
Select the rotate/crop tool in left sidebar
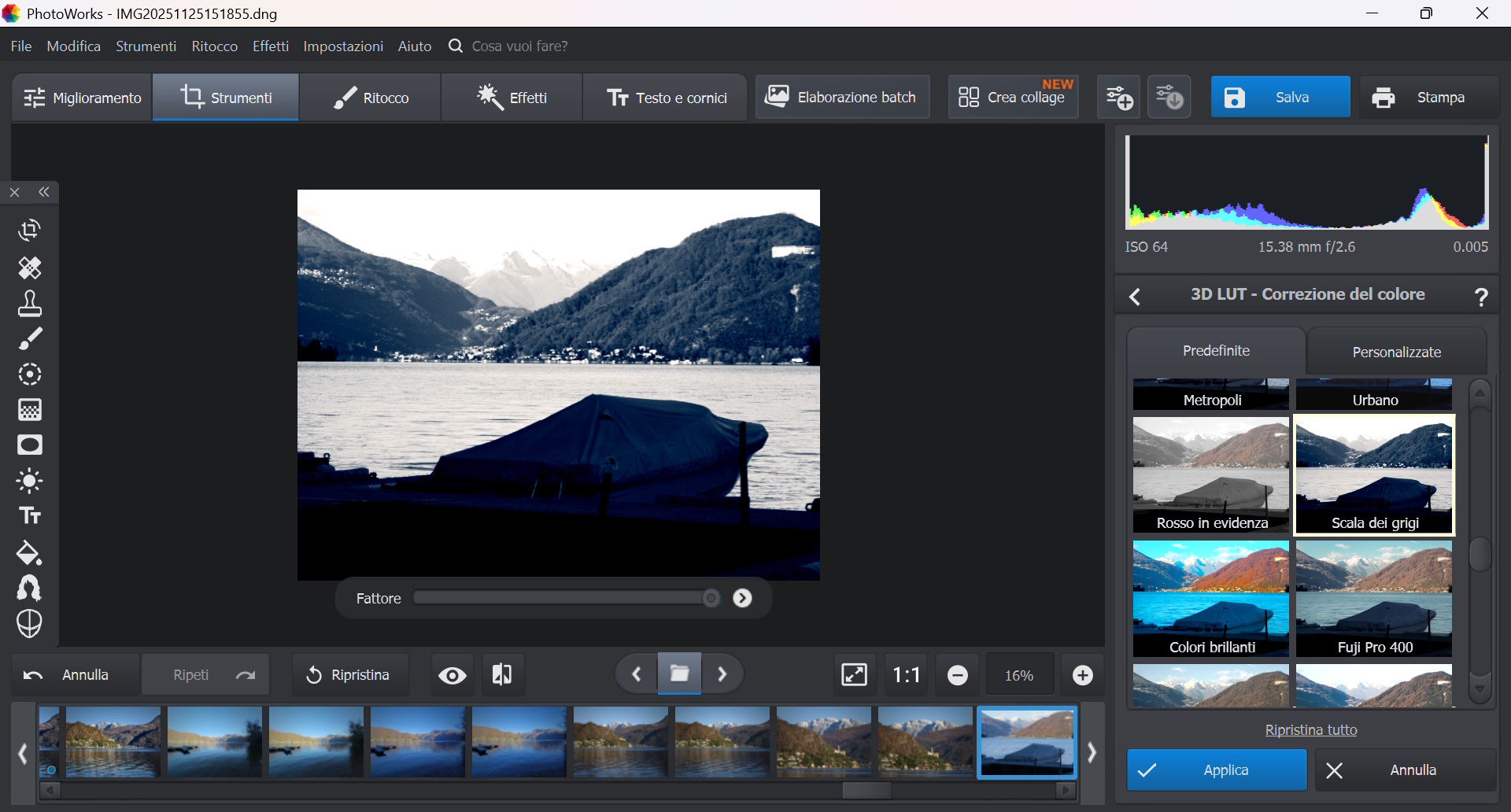pos(30,230)
